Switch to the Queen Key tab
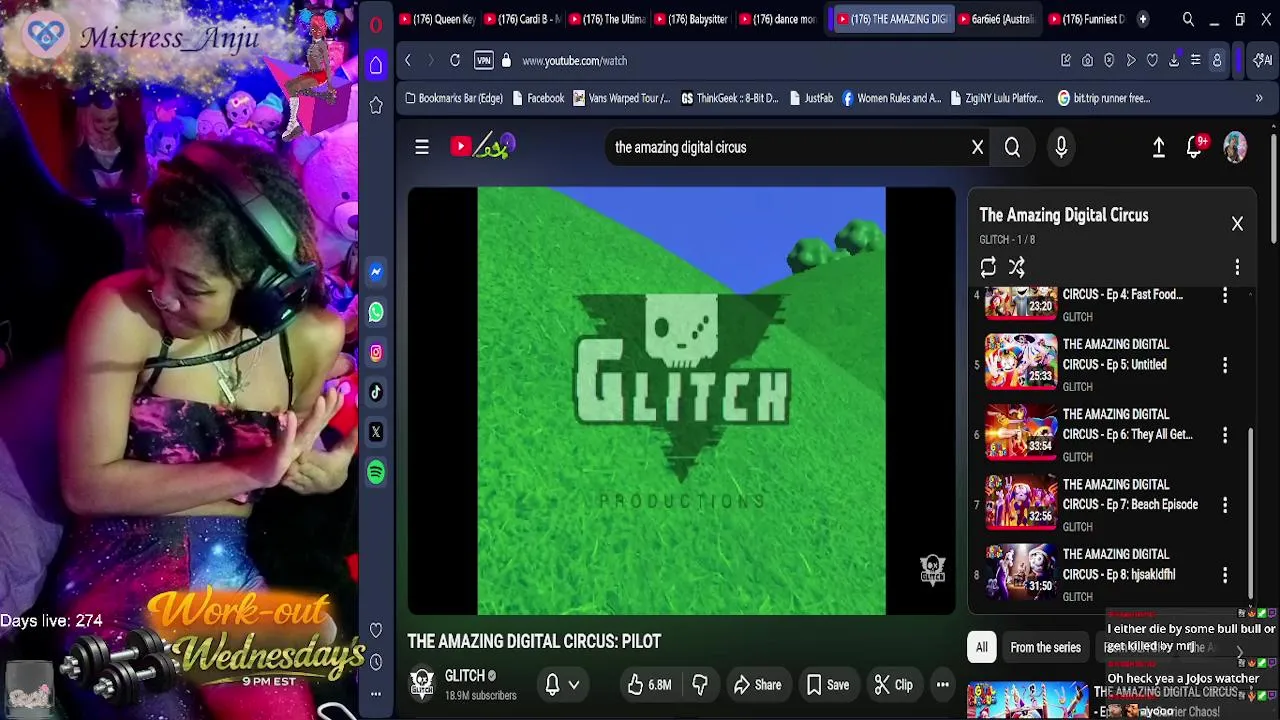 [x=437, y=19]
